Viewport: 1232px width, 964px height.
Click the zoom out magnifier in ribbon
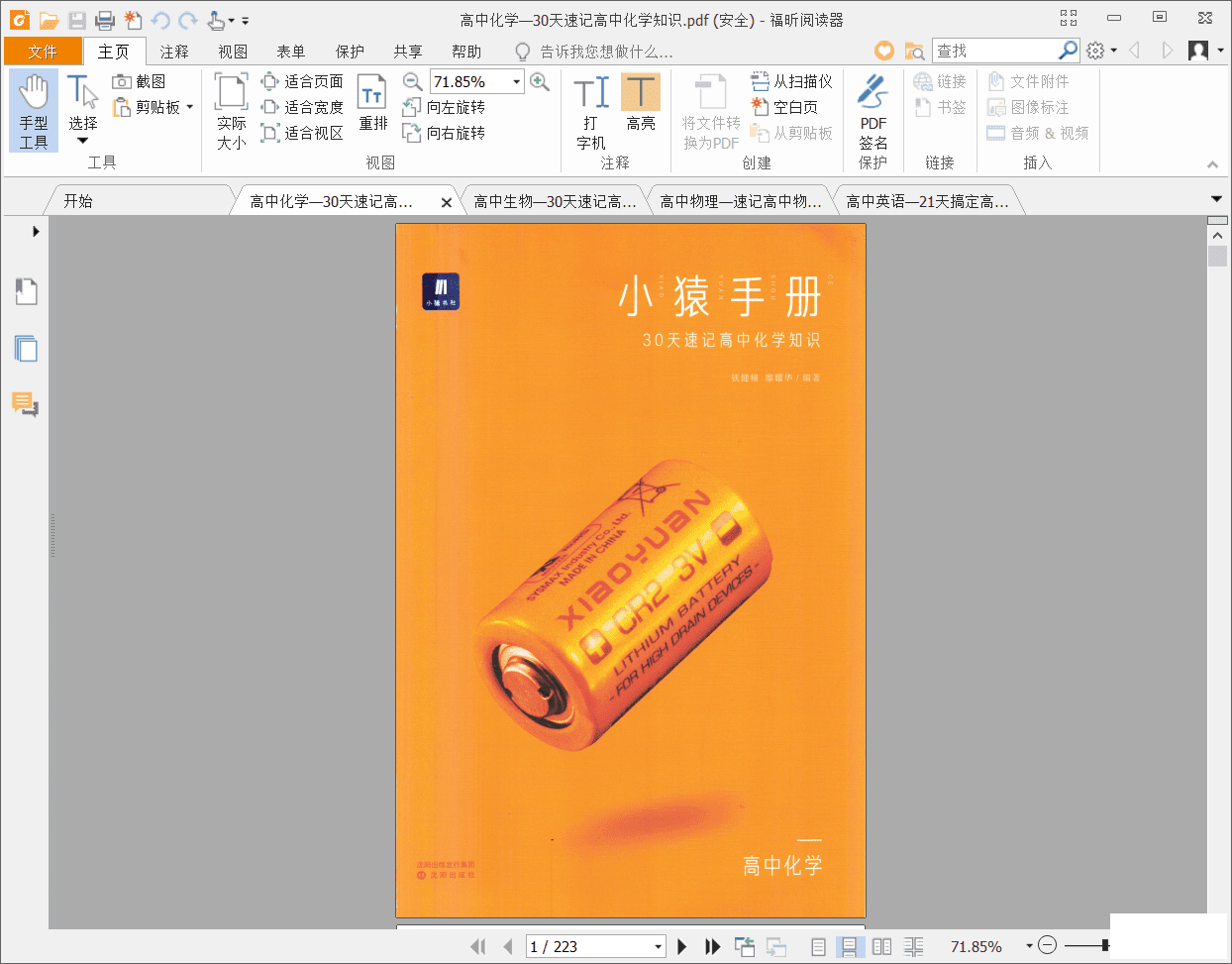coord(413,81)
